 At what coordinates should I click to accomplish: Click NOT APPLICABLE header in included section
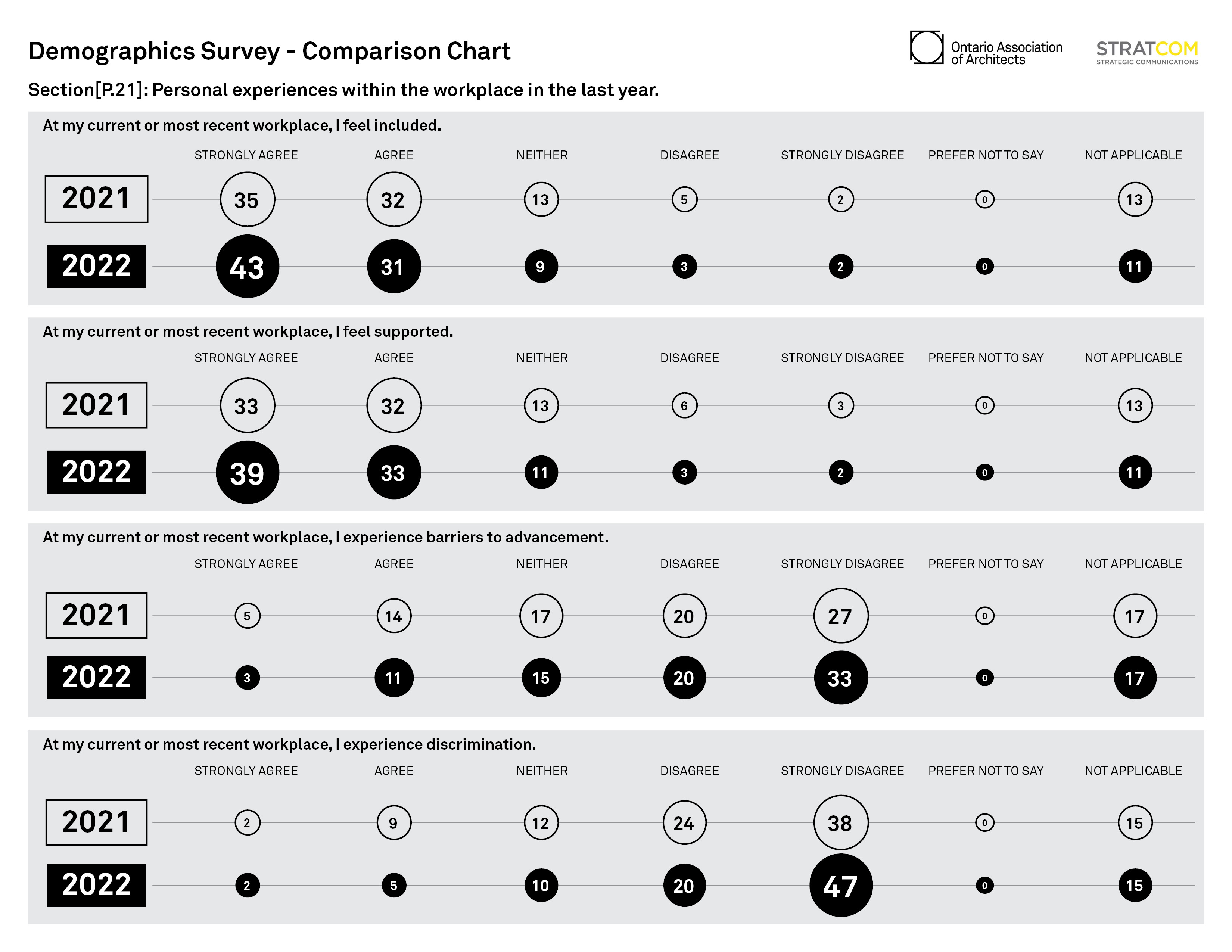coord(1133,155)
